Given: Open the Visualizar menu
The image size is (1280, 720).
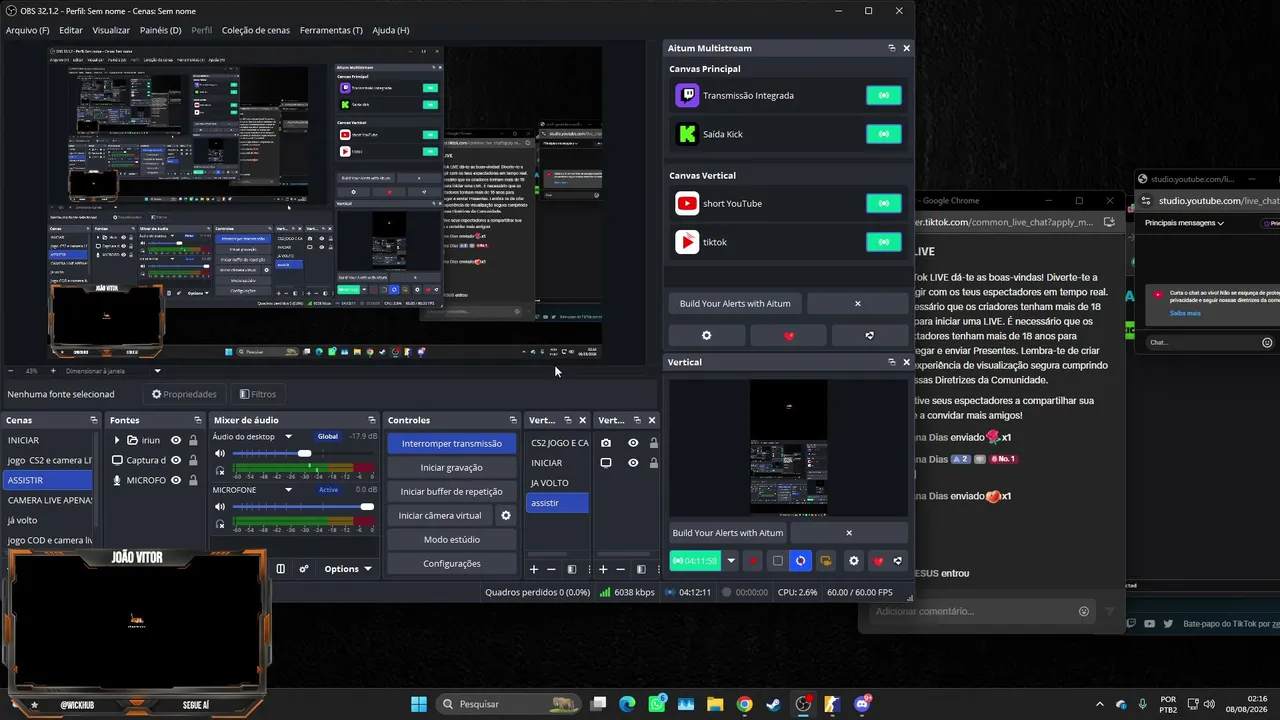Looking at the screenshot, I should (x=111, y=30).
